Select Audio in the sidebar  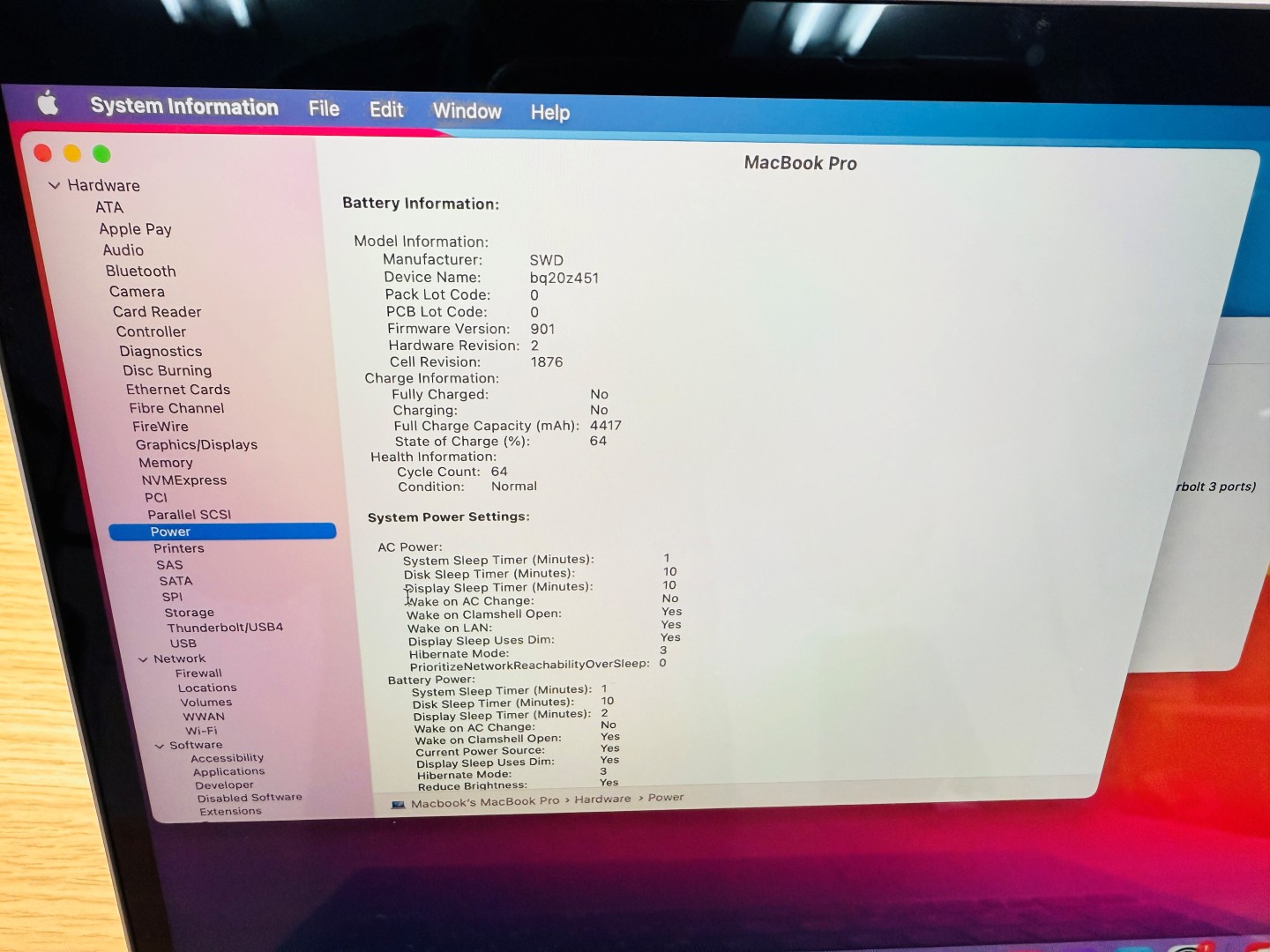click(123, 250)
